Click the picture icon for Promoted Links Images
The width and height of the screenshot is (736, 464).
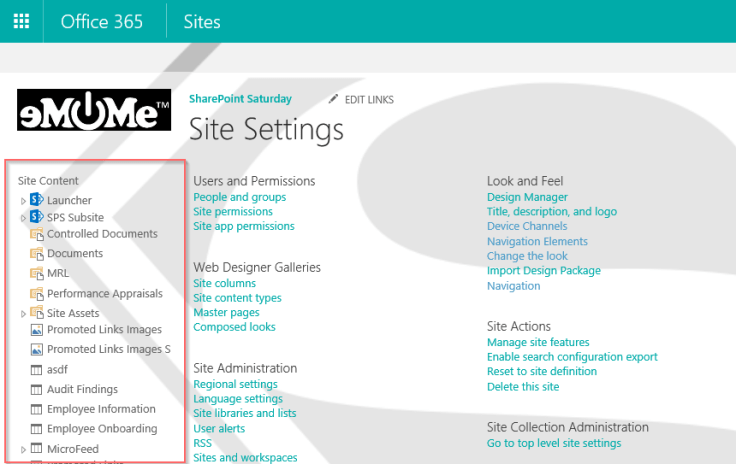pyautogui.click(x=37, y=330)
